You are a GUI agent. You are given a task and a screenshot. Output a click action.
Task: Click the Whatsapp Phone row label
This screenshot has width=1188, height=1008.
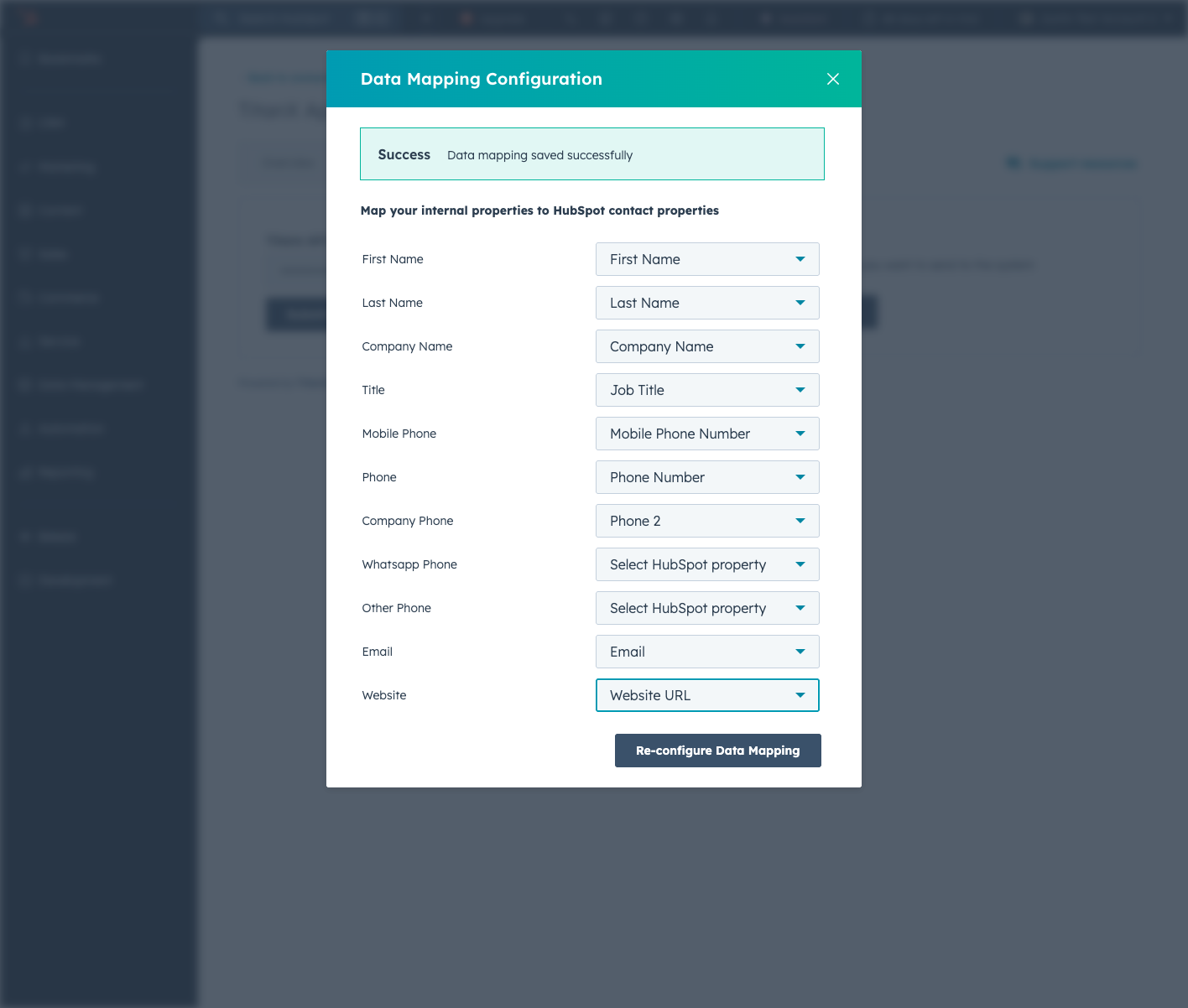click(409, 564)
